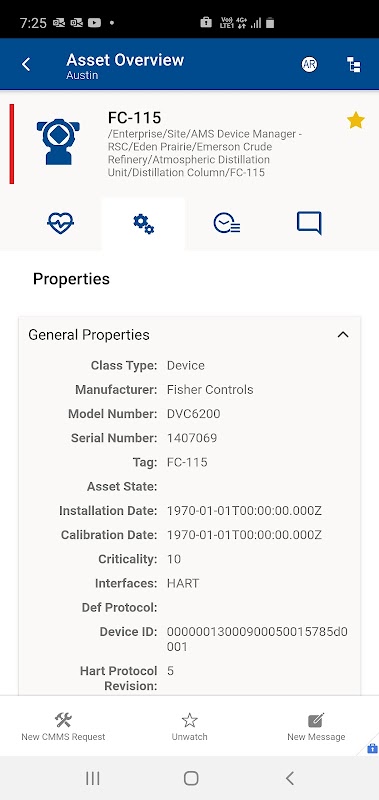Select the Device ID value text
379x800 pixels.
coord(257,639)
